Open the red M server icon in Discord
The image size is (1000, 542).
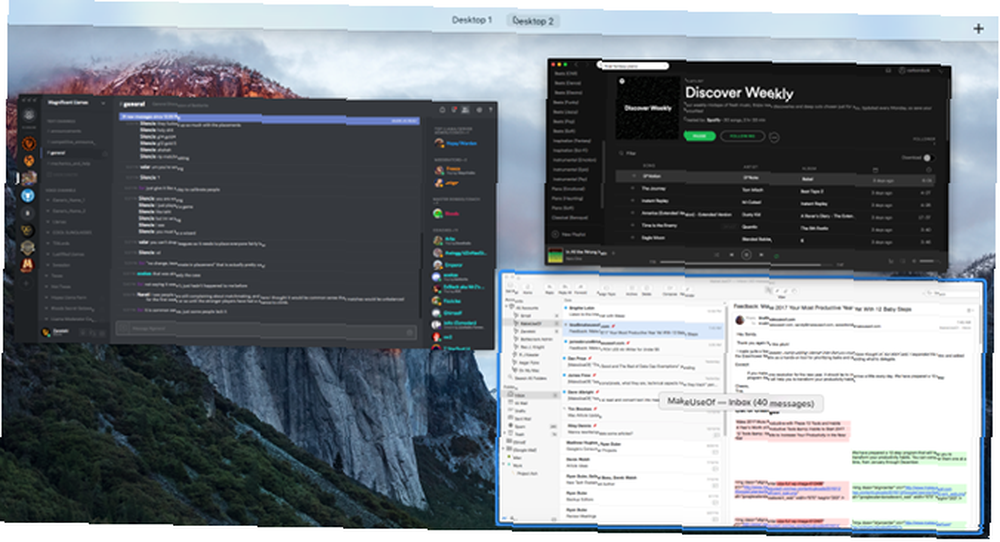pos(27,264)
